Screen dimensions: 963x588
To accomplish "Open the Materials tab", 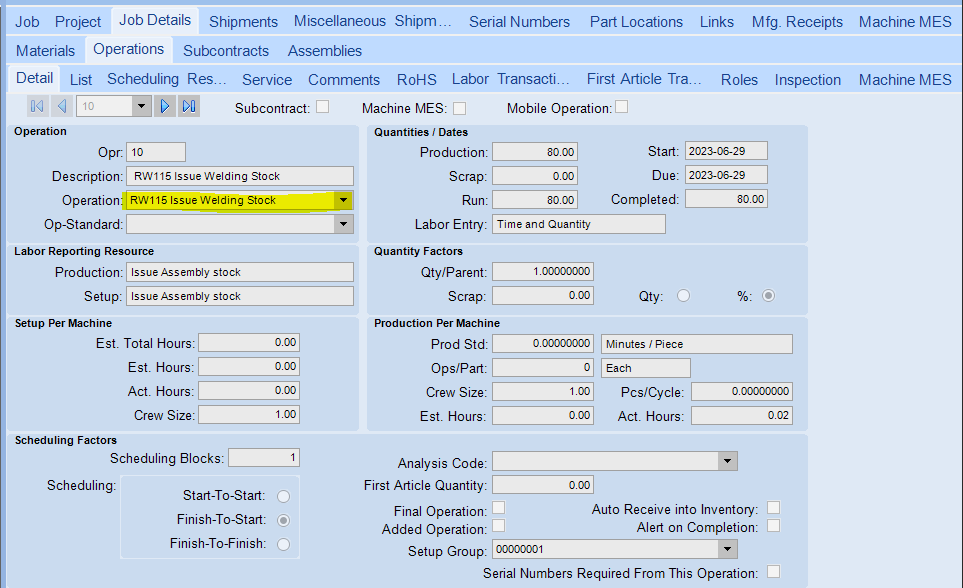I will click(45, 50).
